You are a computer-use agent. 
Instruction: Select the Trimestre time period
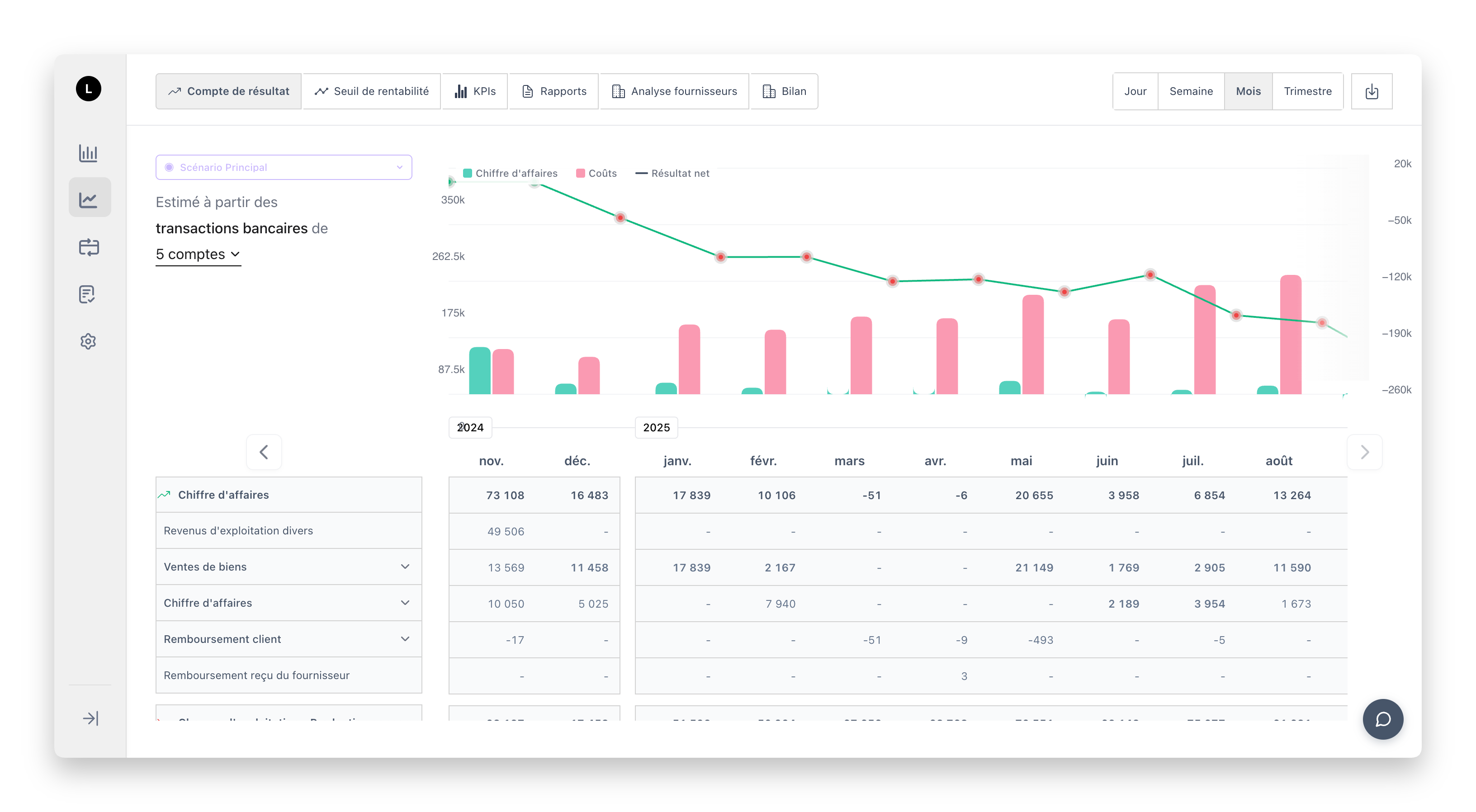click(x=1308, y=90)
